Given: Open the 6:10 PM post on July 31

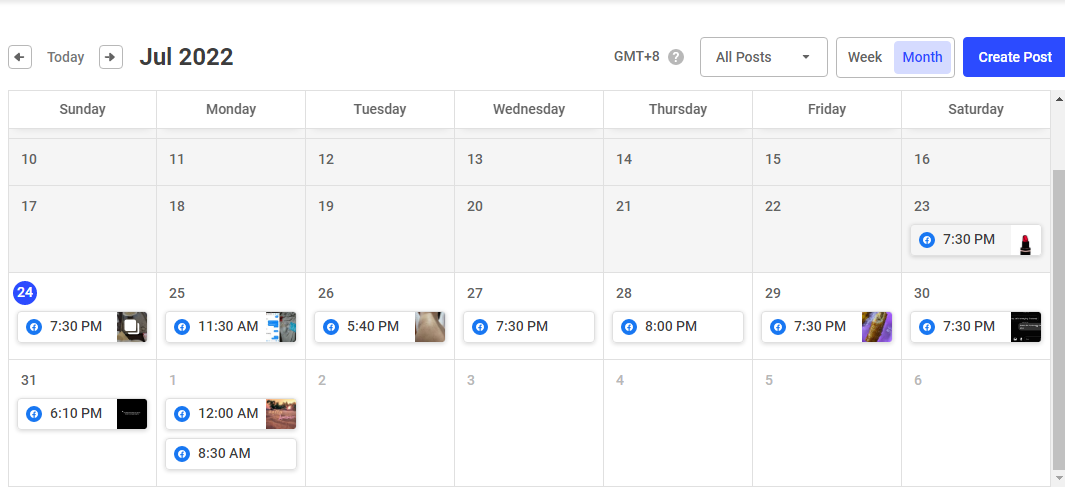Looking at the screenshot, I should 76,413.
